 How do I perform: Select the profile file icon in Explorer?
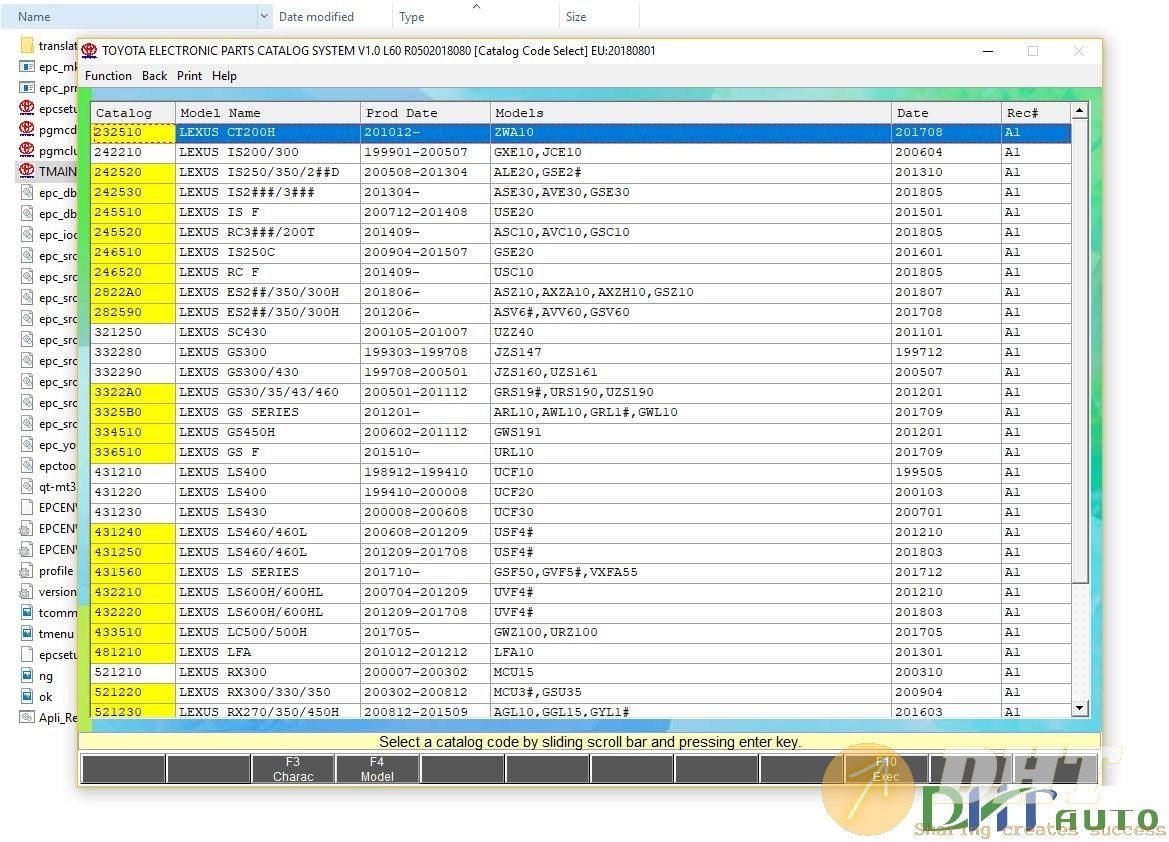[x=27, y=571]
